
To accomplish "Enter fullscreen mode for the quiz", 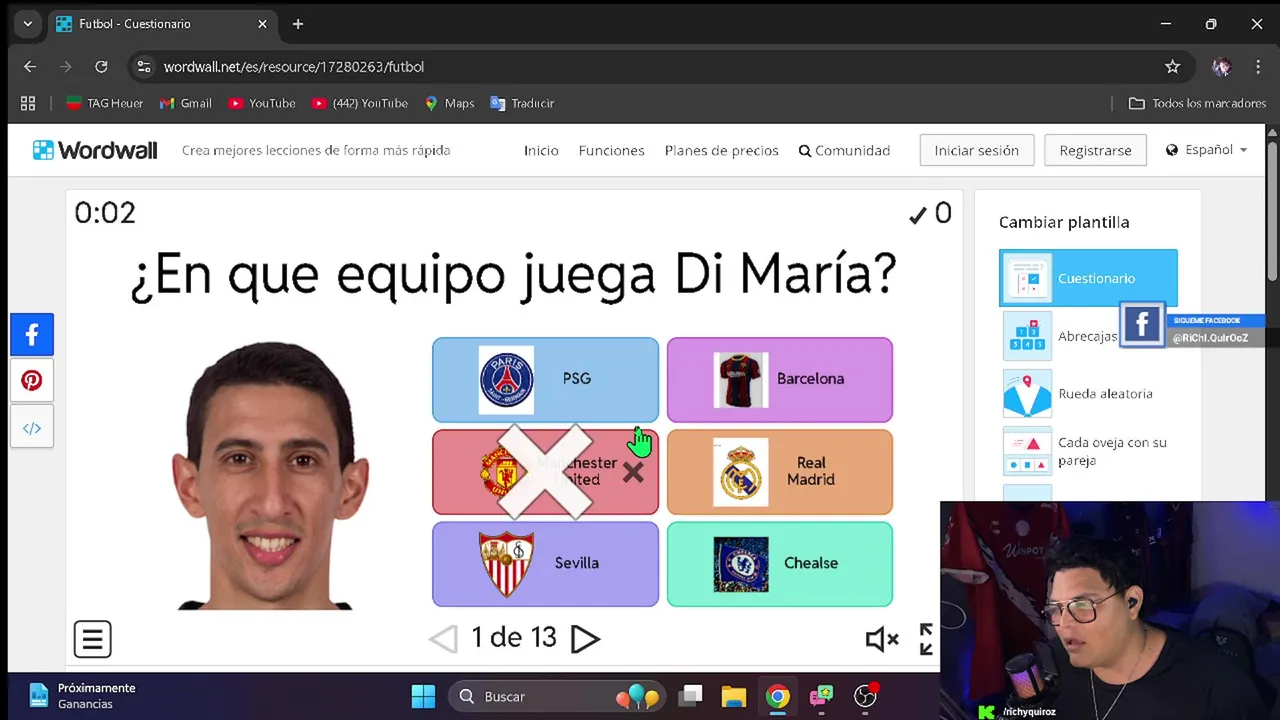I will coord(926,639).
